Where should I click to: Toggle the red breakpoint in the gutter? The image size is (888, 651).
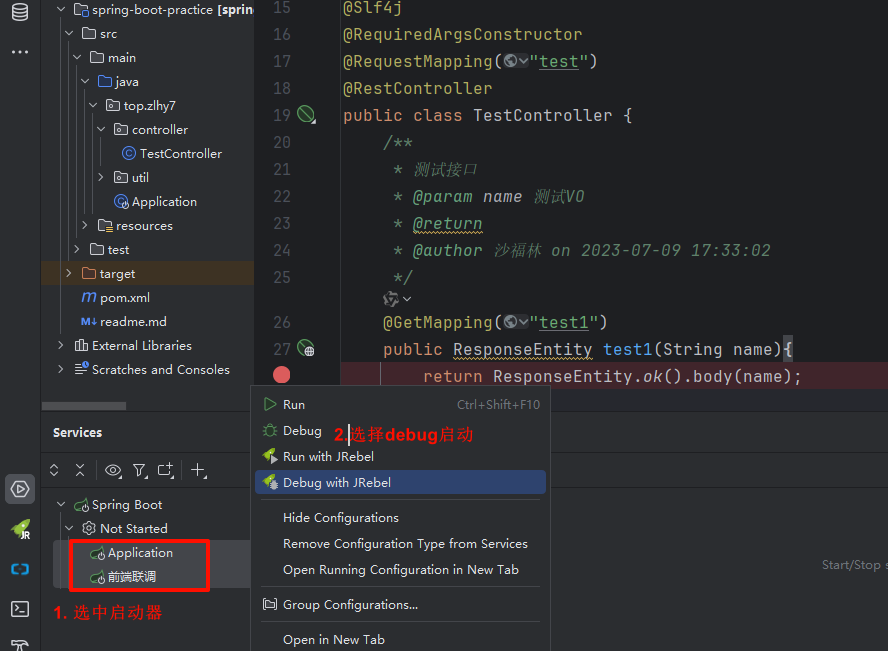pyautogui.click(x=282, y=375)
